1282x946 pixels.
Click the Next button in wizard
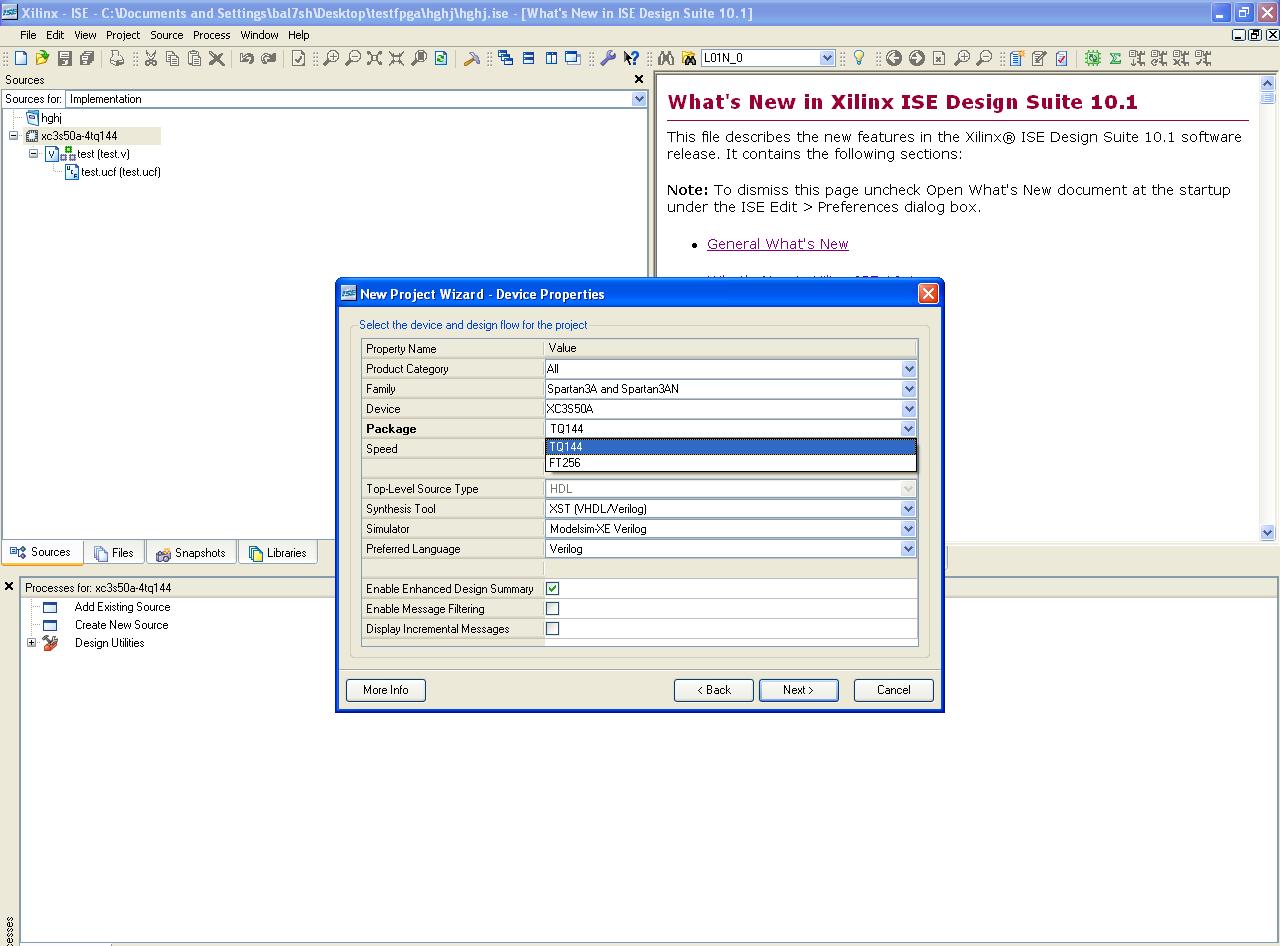point(798,690)
